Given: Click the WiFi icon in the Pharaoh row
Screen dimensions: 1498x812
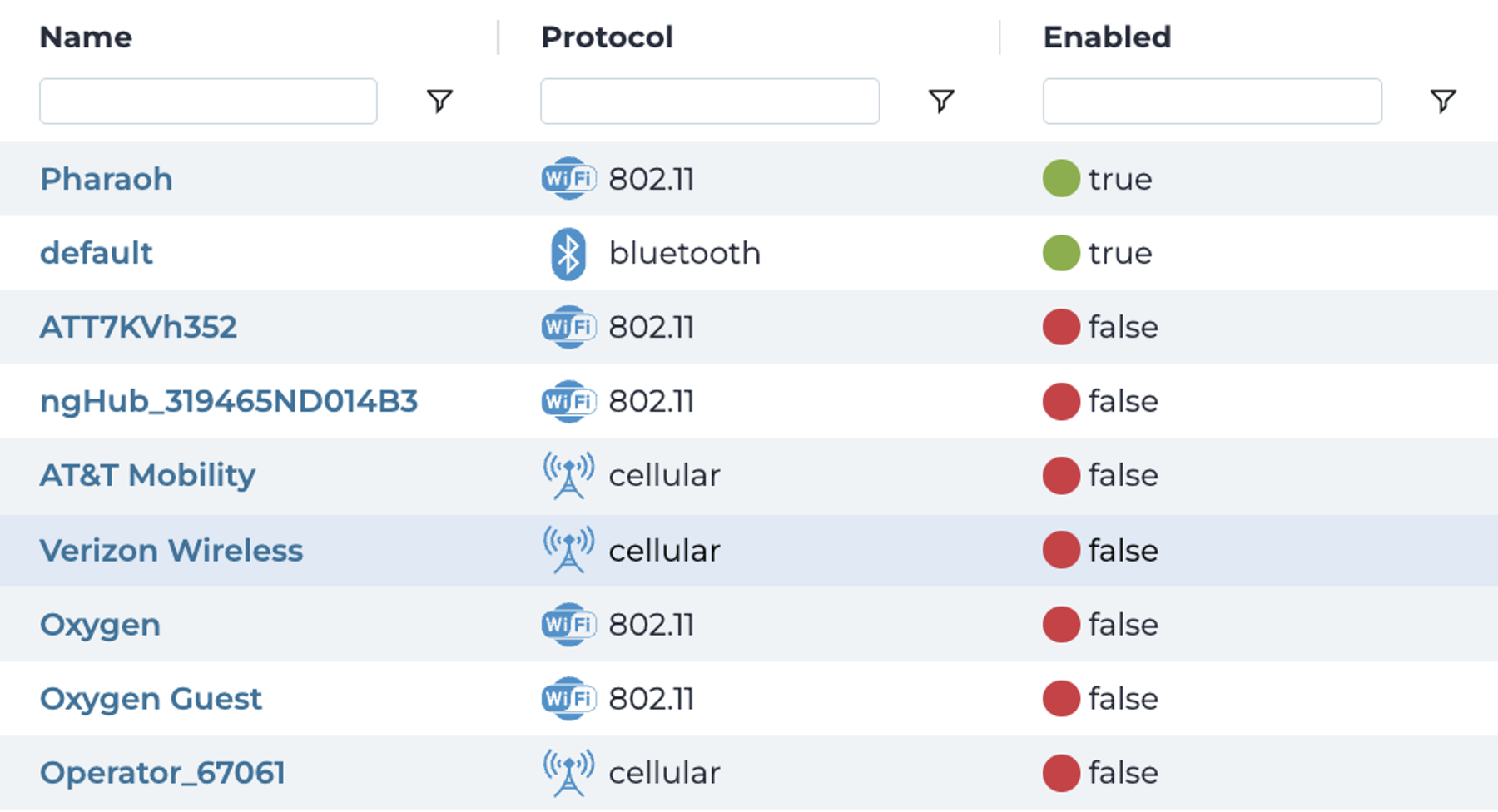Looking at the screenshot, I should pyautogui.click(x=568, y=179).
